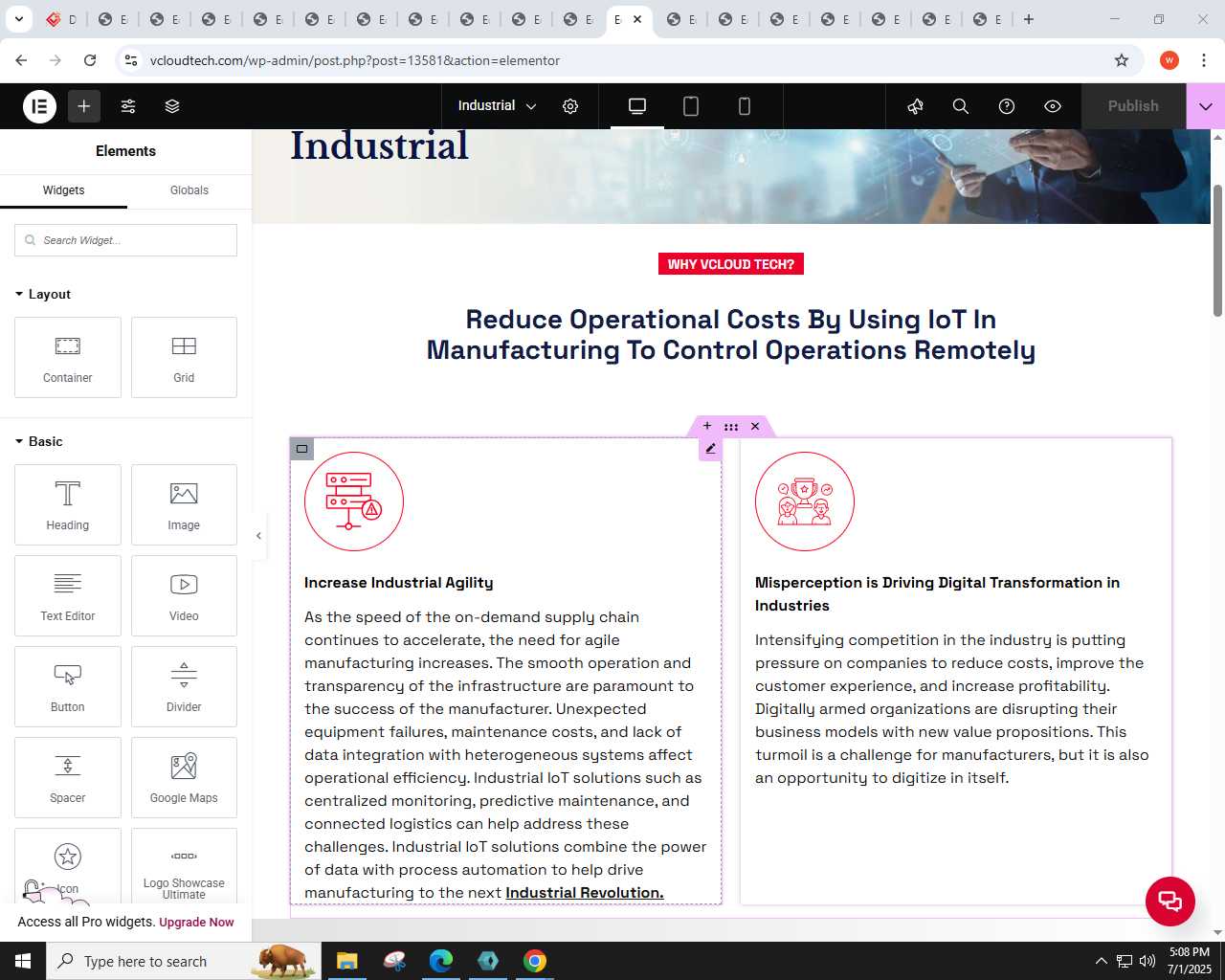
Task: Select the Heading widget
Action: 68,505
